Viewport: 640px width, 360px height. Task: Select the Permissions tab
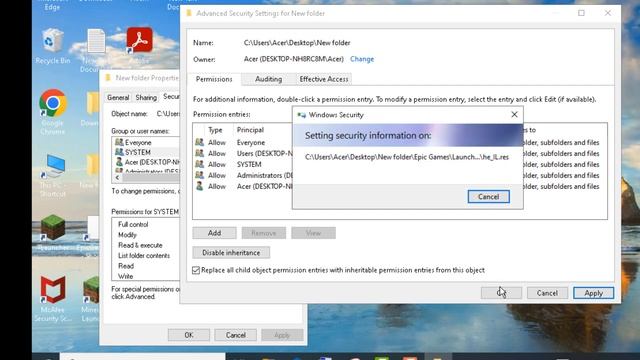pos(214,79)
